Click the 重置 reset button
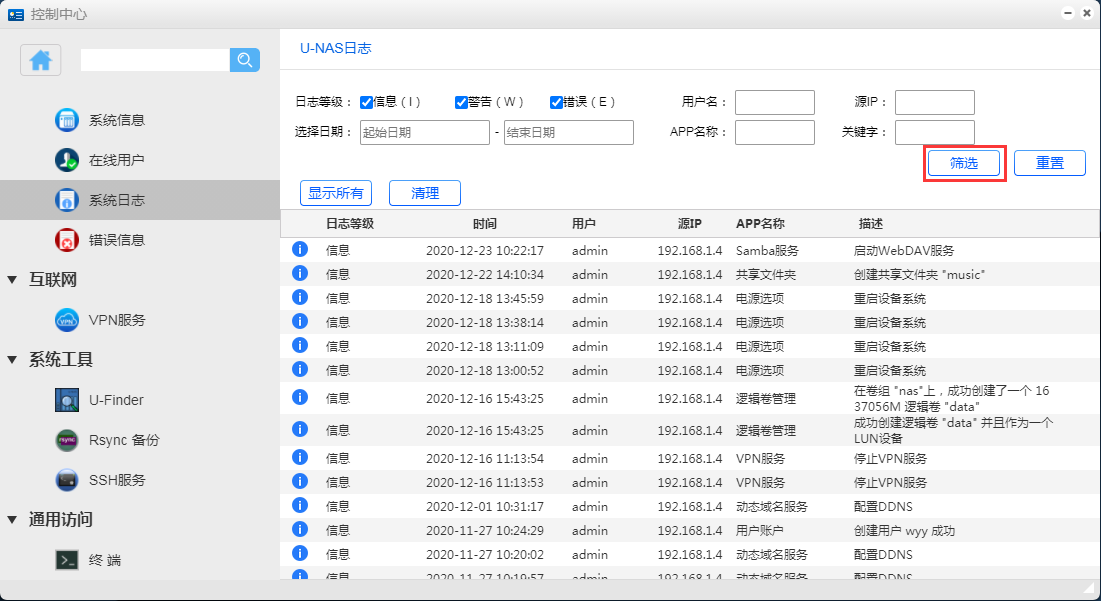 (1049, 163)
